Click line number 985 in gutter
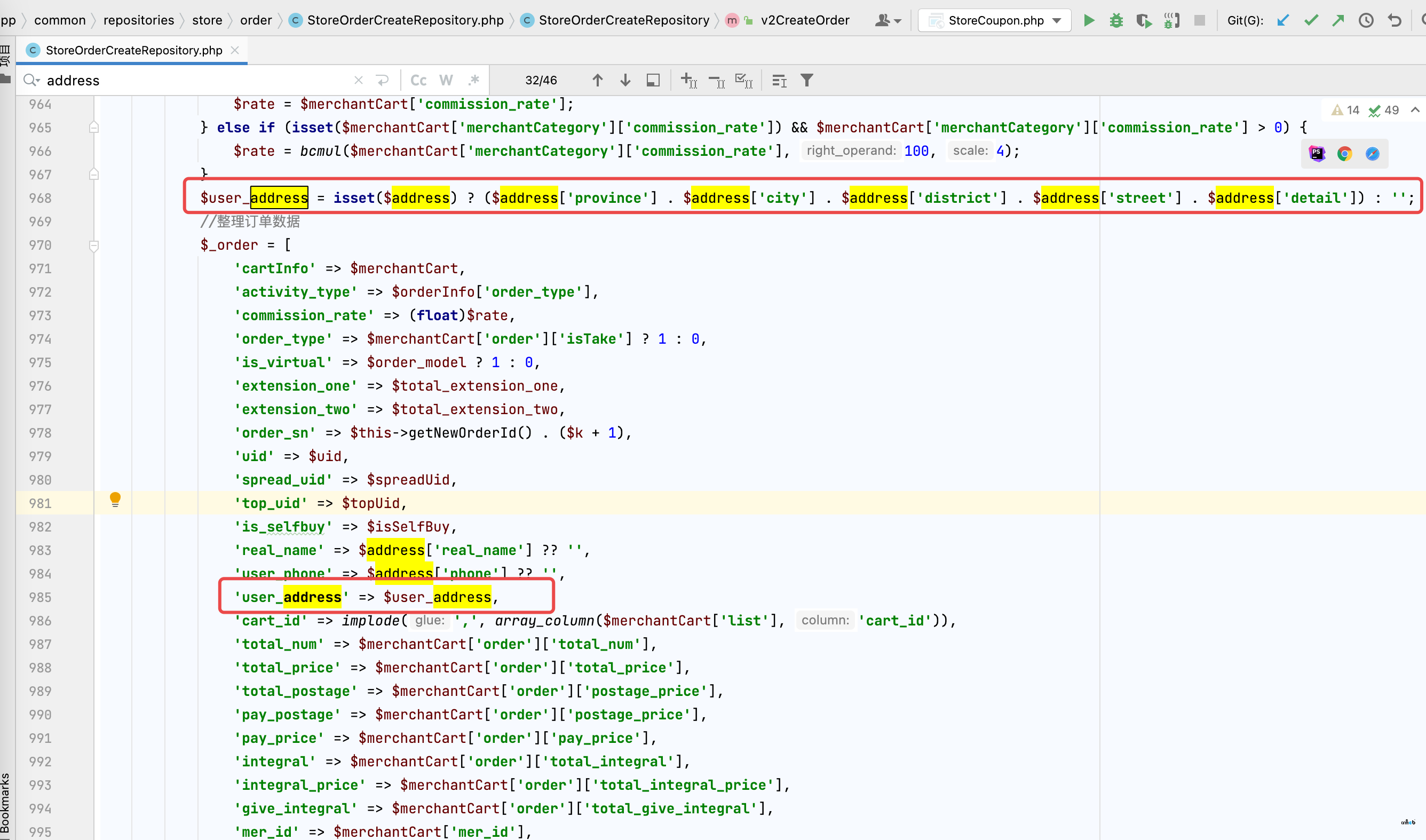 pyautogui.click(x=40, y=597)
